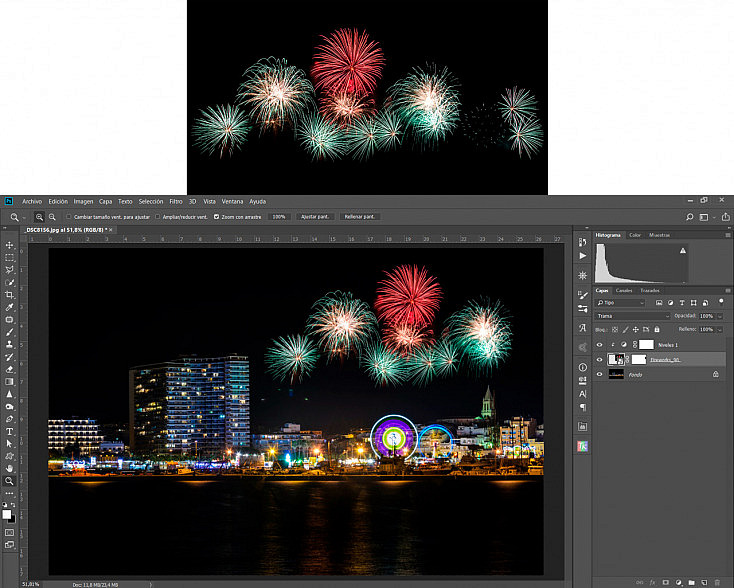Toggle layer filter on/off switch

point(721,302)
